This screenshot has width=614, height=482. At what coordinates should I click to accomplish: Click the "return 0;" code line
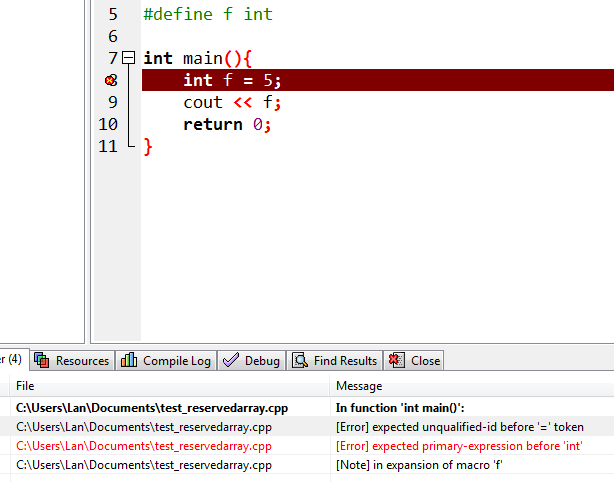[227, 125]
